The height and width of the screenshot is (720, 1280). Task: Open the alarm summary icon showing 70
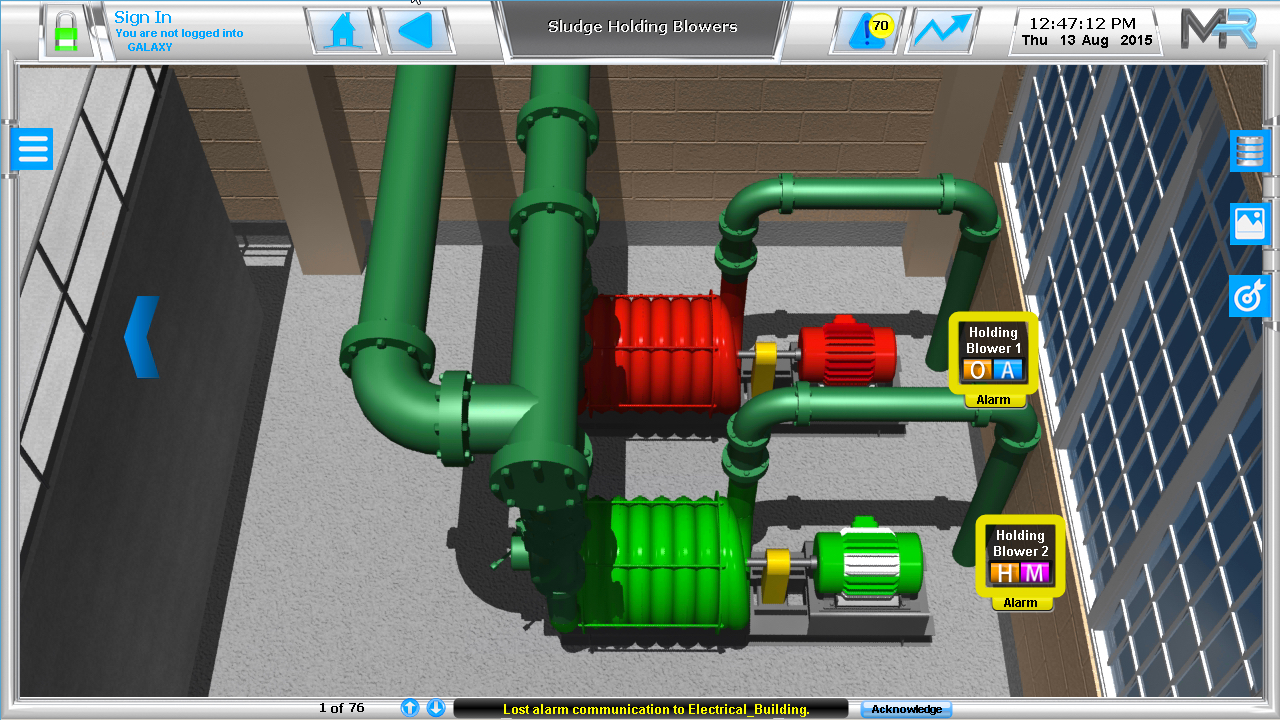click(x=864, y=30)
